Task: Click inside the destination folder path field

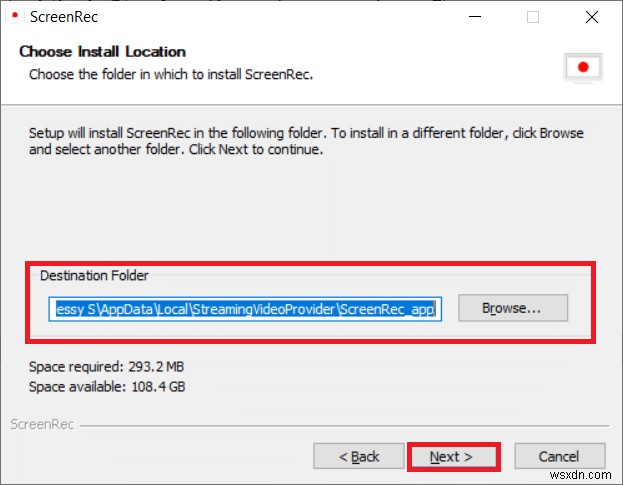Action: coord(244,309)
